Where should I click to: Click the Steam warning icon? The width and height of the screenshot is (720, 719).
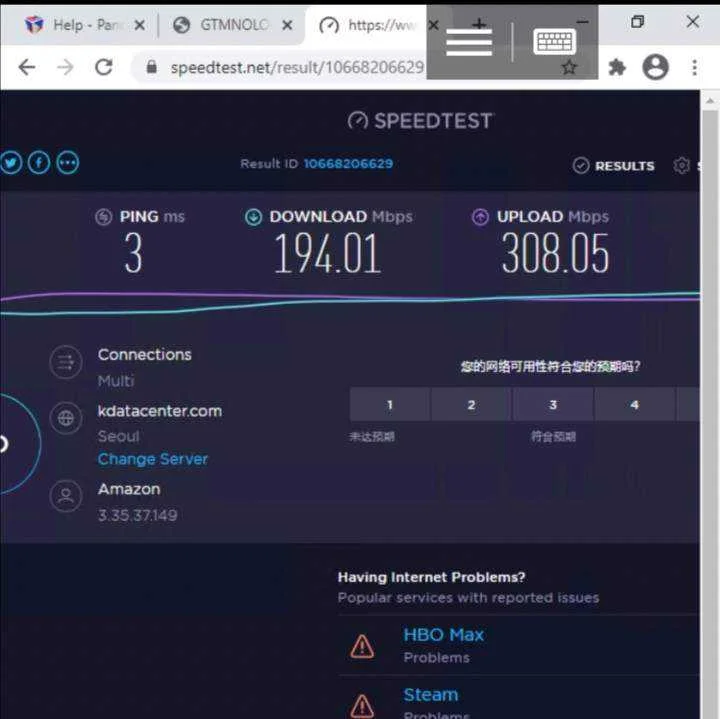[x=362, y=706]
